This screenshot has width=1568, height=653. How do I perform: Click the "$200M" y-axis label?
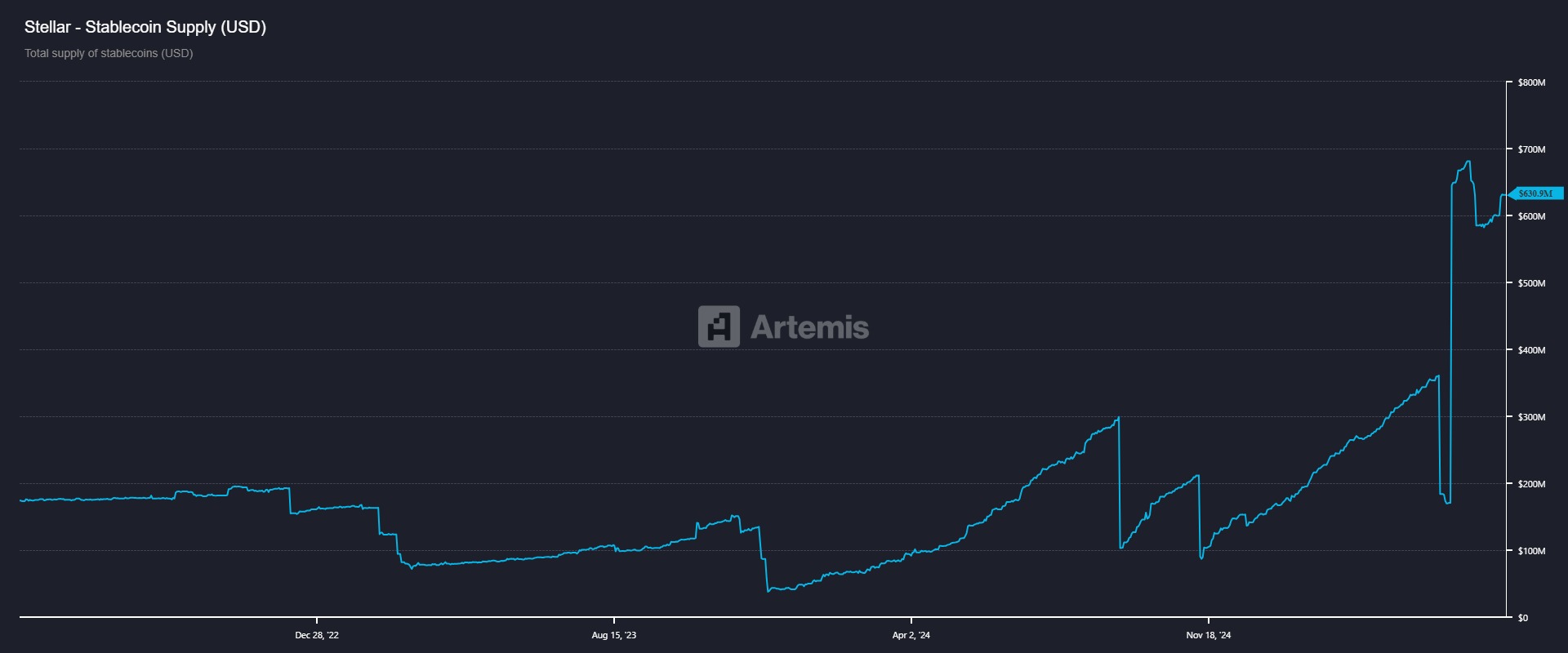coord(1531,484)
